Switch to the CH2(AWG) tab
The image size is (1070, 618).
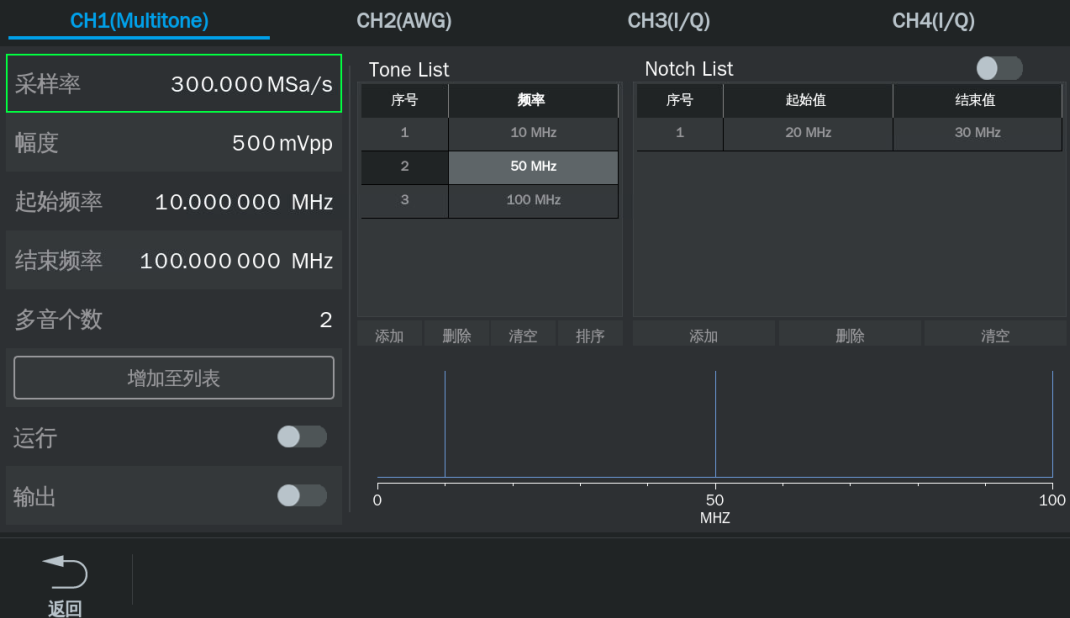pyautogui.click(x=404, y=21)
